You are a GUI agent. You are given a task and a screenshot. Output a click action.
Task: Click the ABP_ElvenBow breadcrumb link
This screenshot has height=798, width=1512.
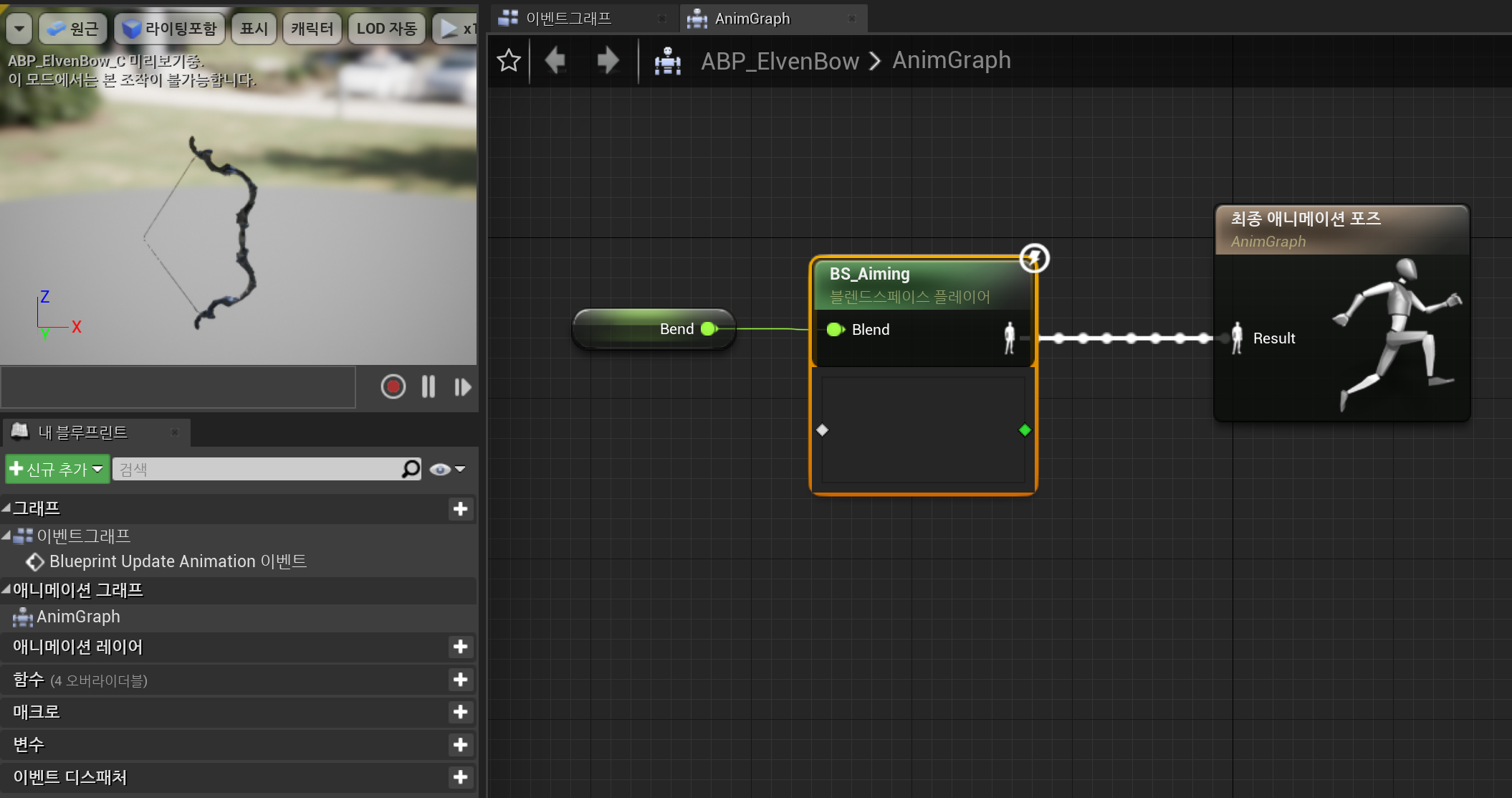pyautogui.click(x=780, y=61)
